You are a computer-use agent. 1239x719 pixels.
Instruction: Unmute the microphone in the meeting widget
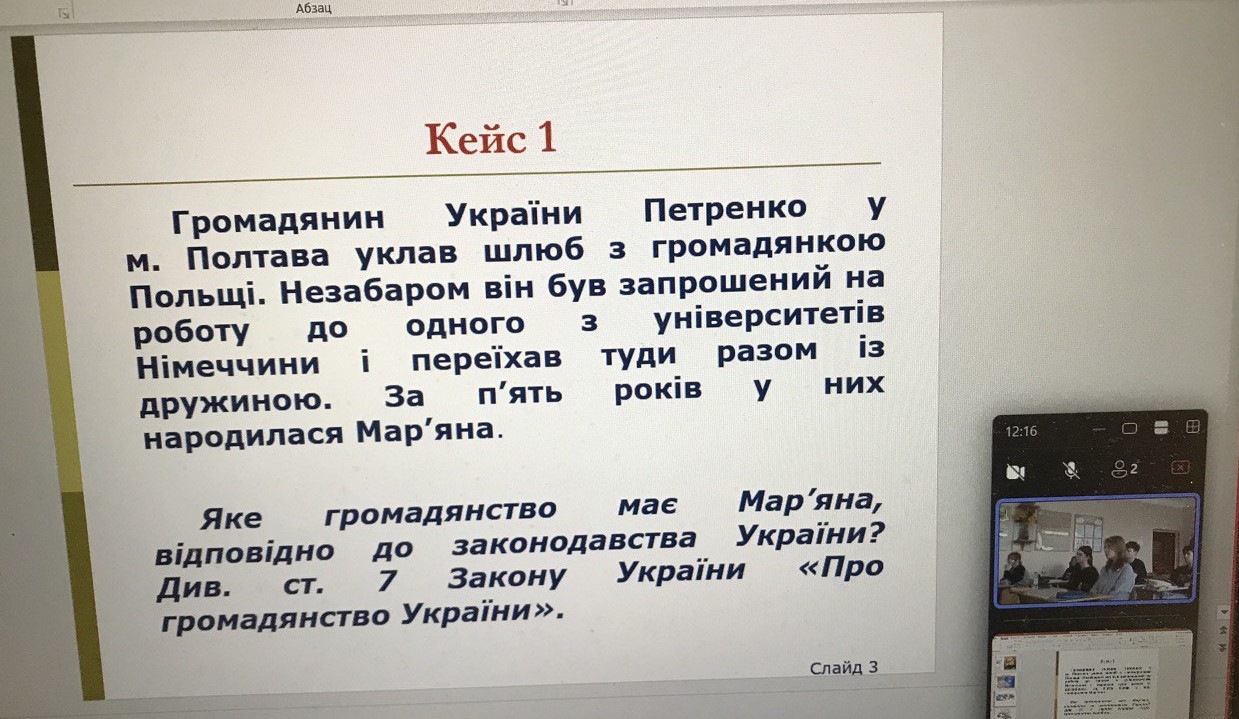pos(1071,469)
